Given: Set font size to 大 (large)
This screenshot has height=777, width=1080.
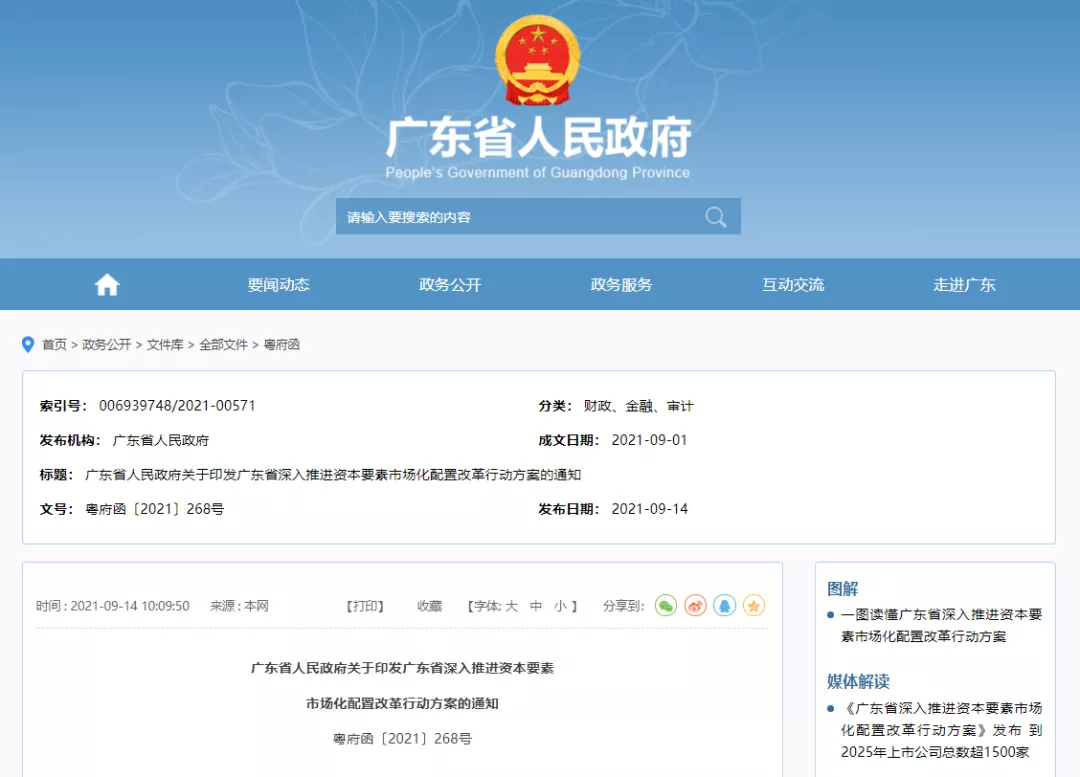Looking at the screenshot, I should pos(511,606).
